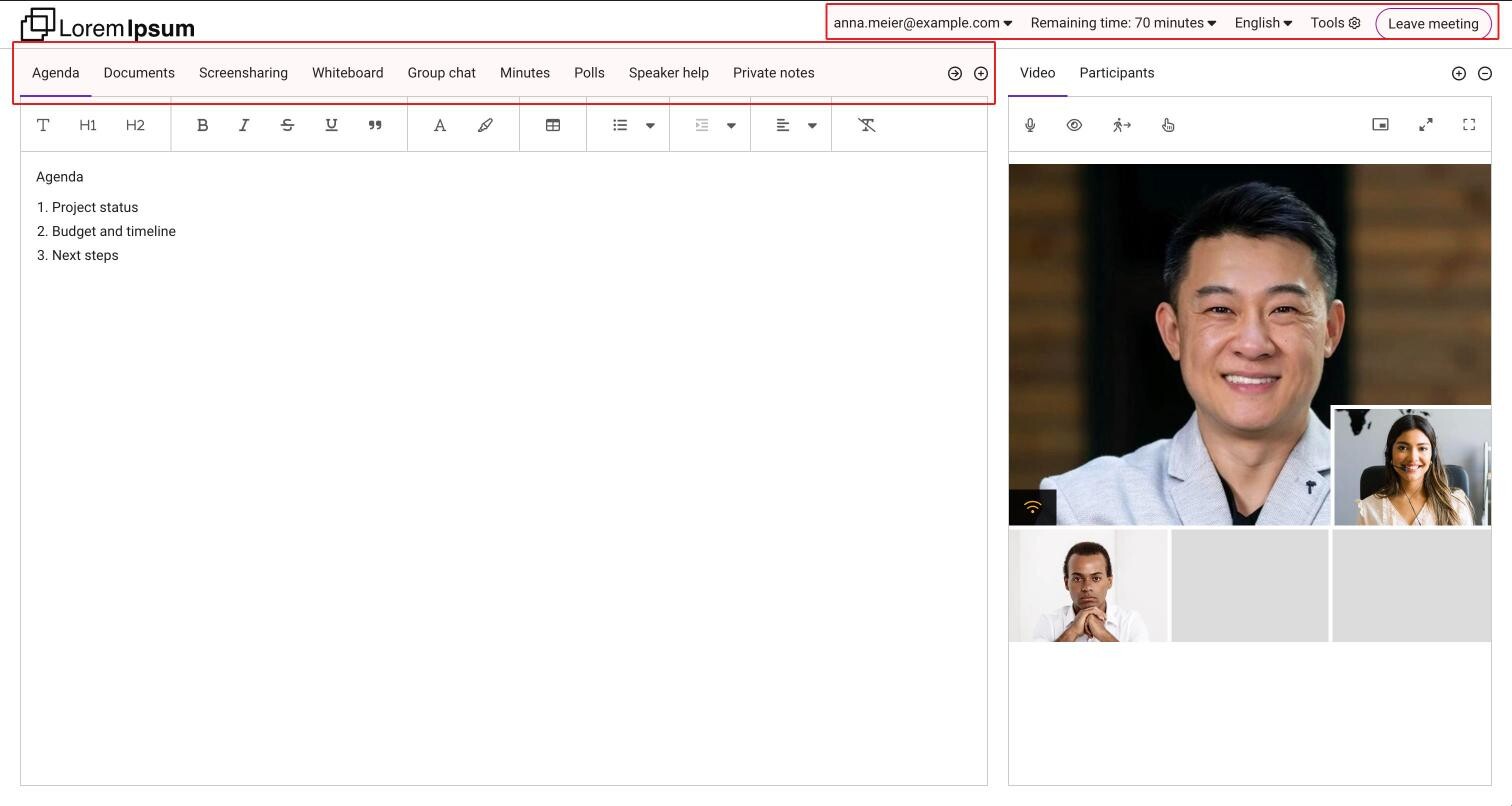Click the minus icon in video panel header

[x=1485, y=73]
